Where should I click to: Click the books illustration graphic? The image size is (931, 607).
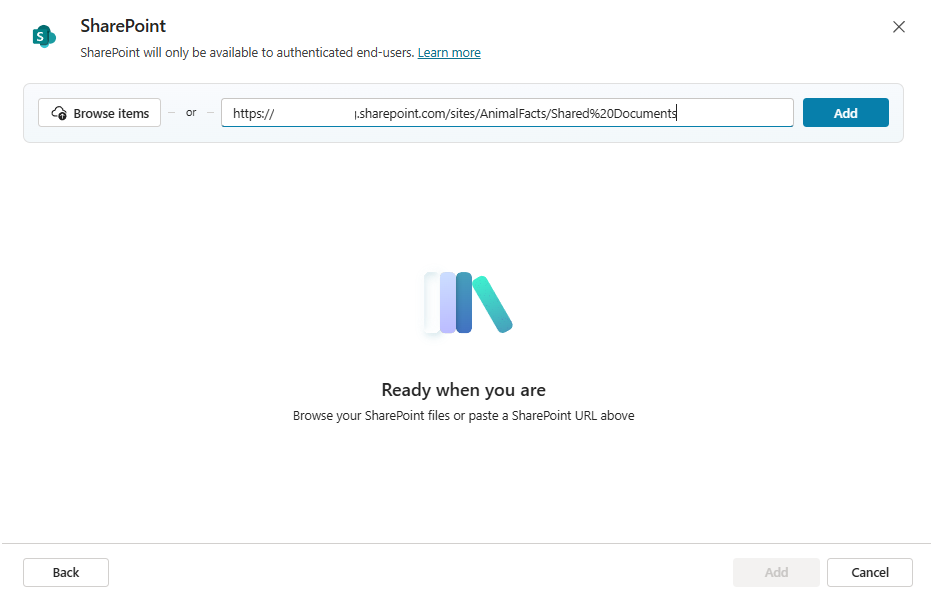468,303
